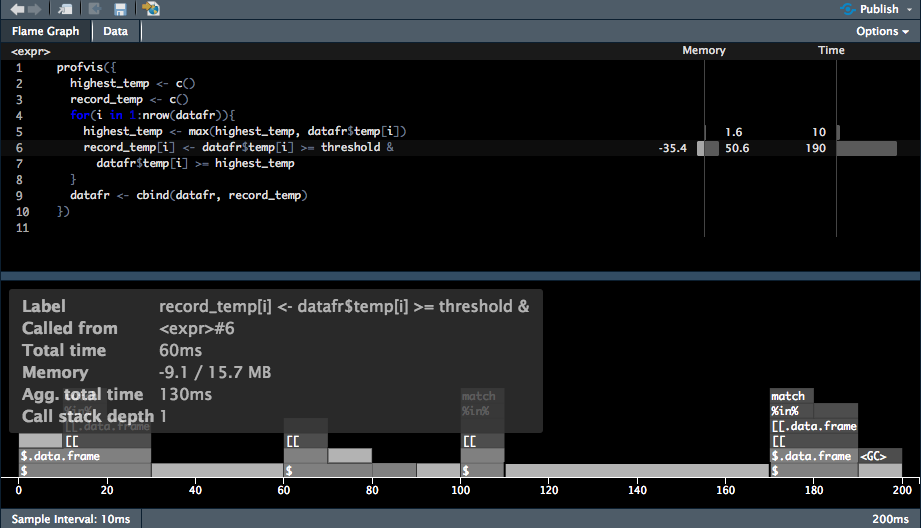The width and height of the screenshot is (921, 528).
Task: Click the back navigation arrow
Action: (17, 9)
